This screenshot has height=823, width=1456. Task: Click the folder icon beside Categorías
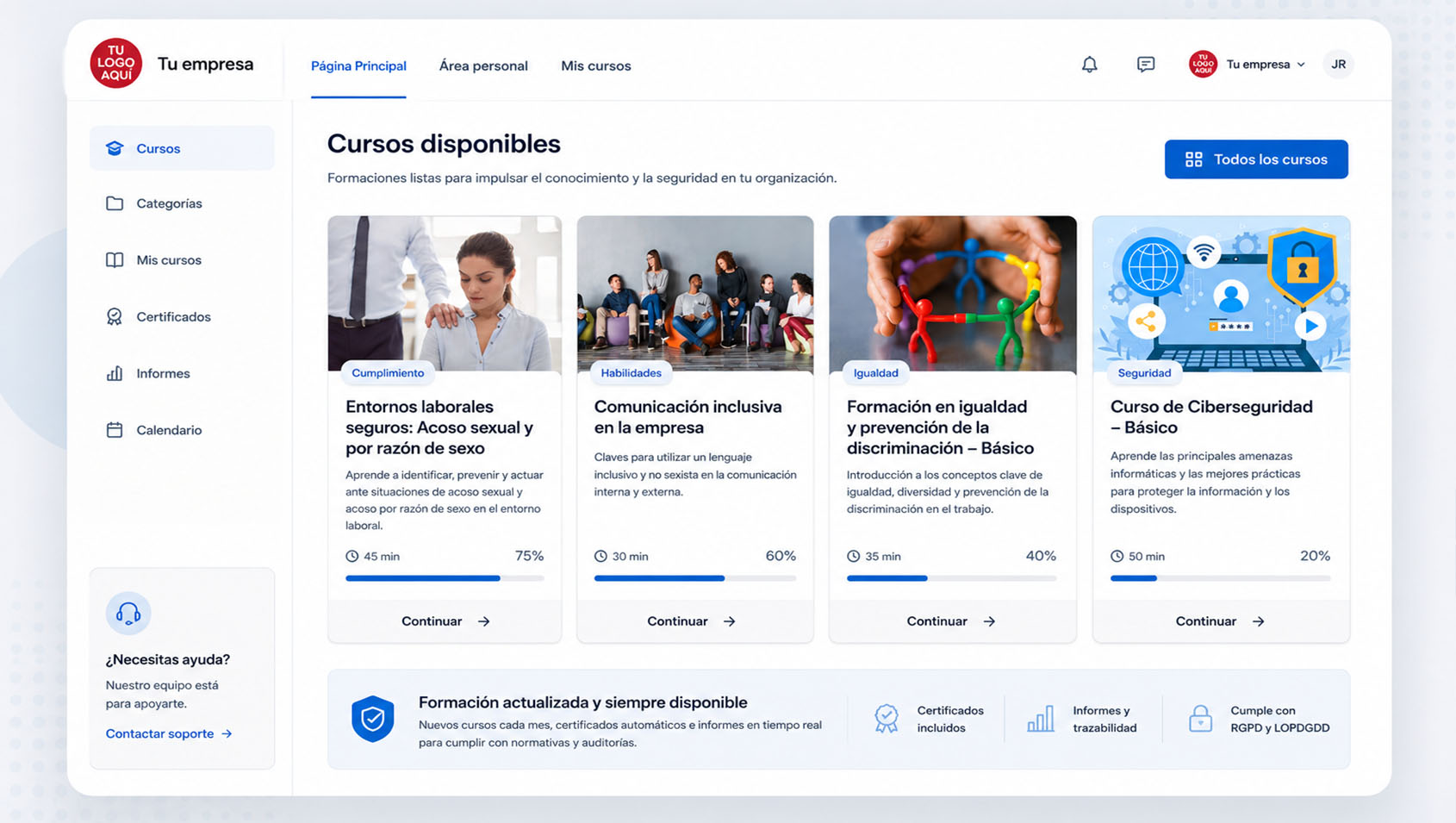(x=115, y=203)
